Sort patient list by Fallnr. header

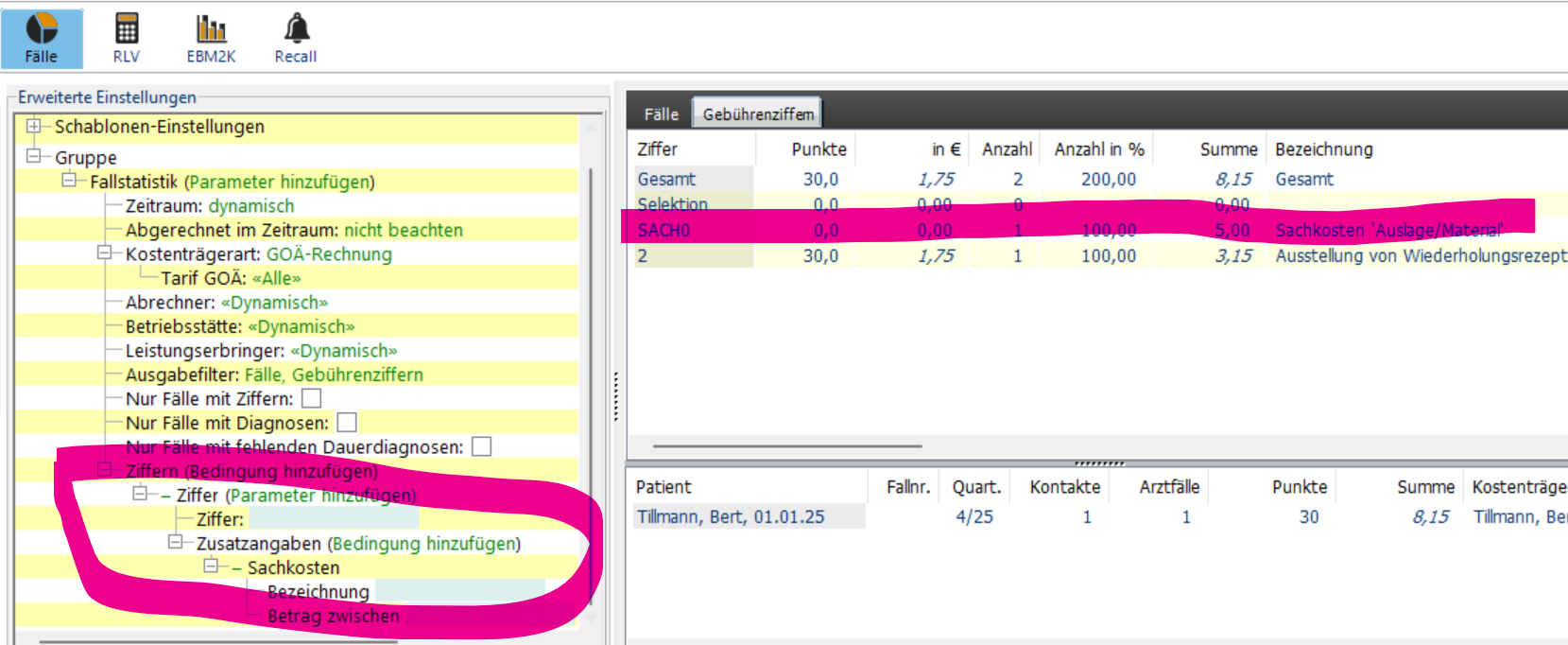pos(907,487)
